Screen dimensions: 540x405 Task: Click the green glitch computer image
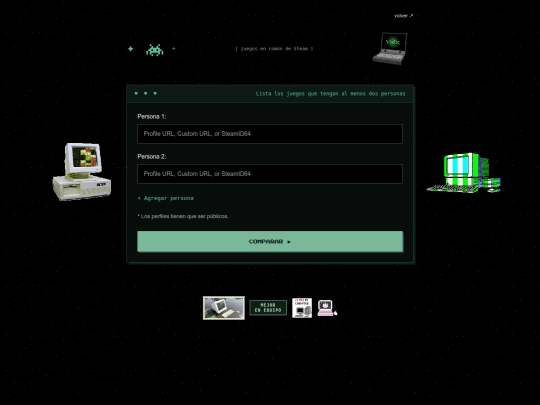click(464, 173)
